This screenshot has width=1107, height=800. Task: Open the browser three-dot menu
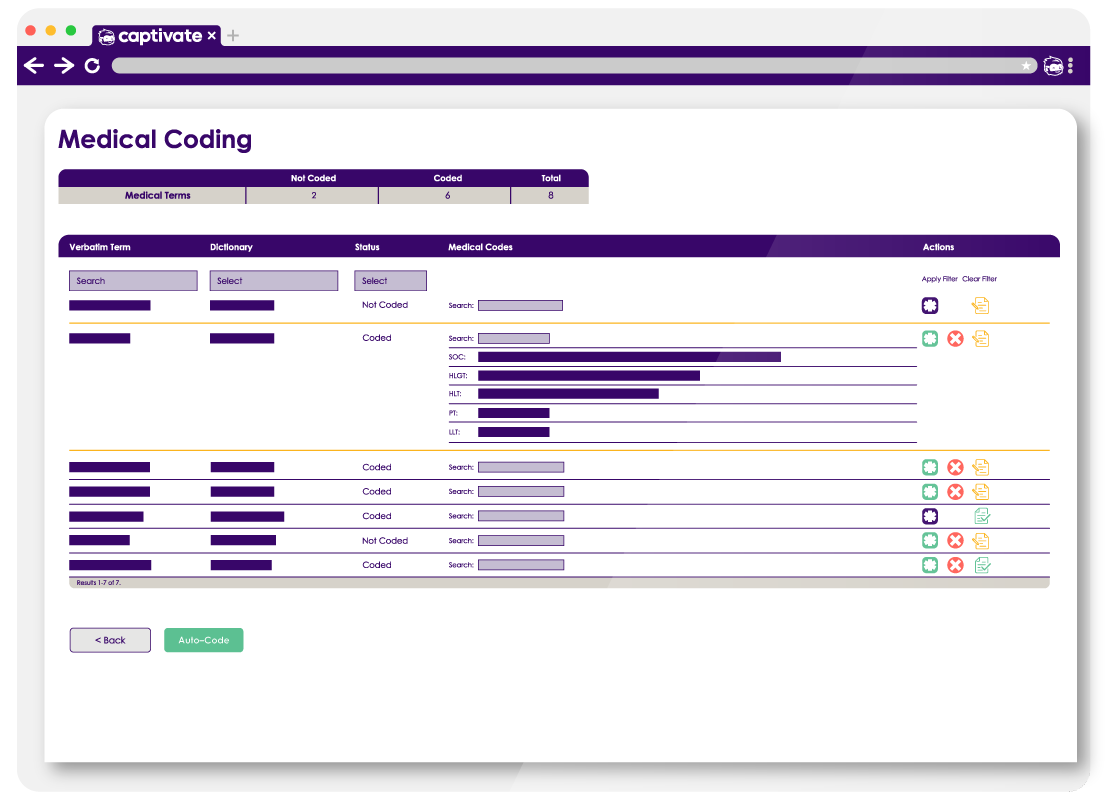[x=1071, y=66]
